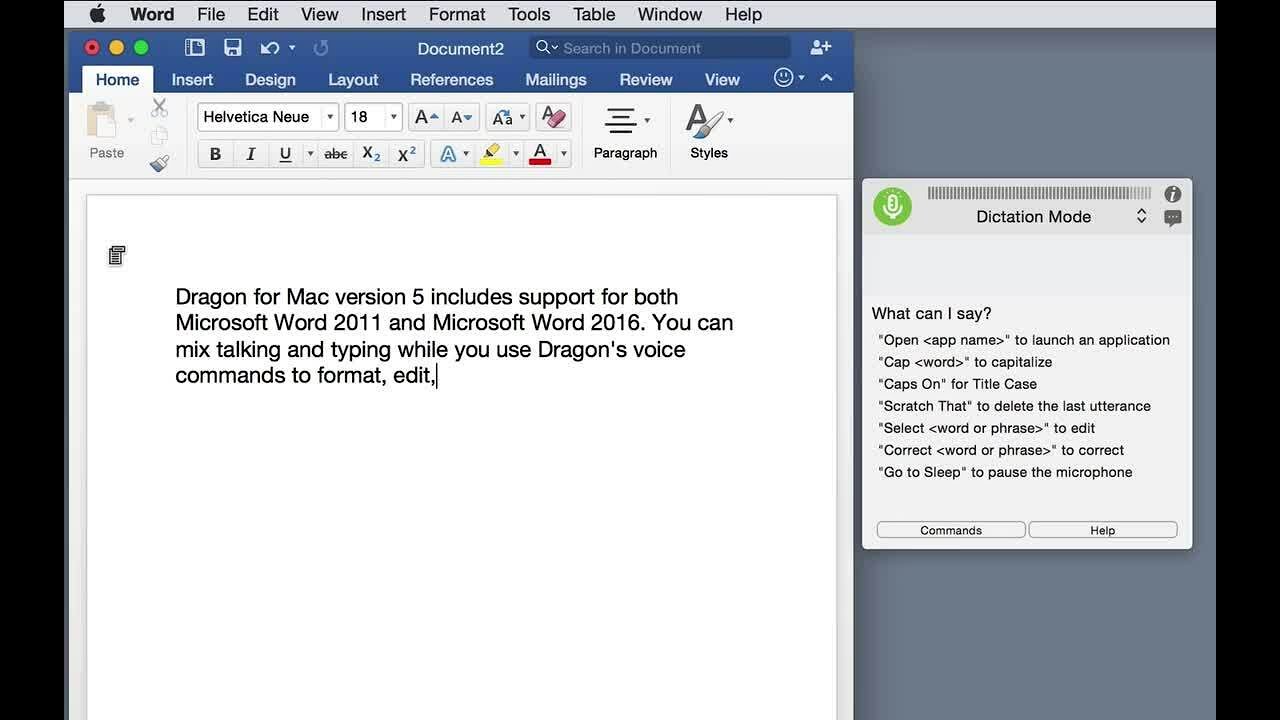
Task: Open the Tools menu in menu bar
Action: pyautogui.click(x=529, y=14)
